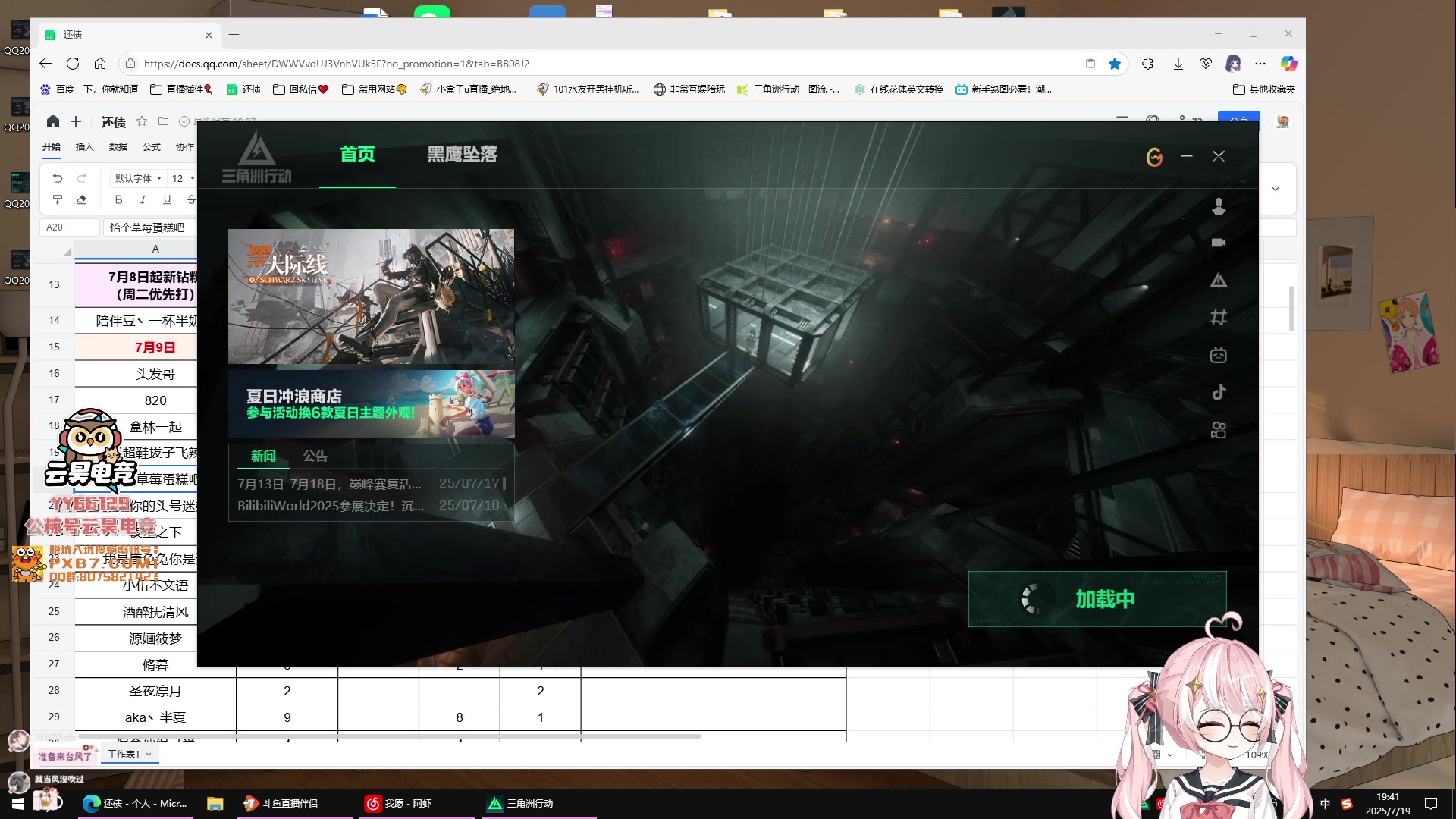Screen dimensions: 1456x819
Task: Switch to the 公告 announcements tab
Action: click(315, 456)
